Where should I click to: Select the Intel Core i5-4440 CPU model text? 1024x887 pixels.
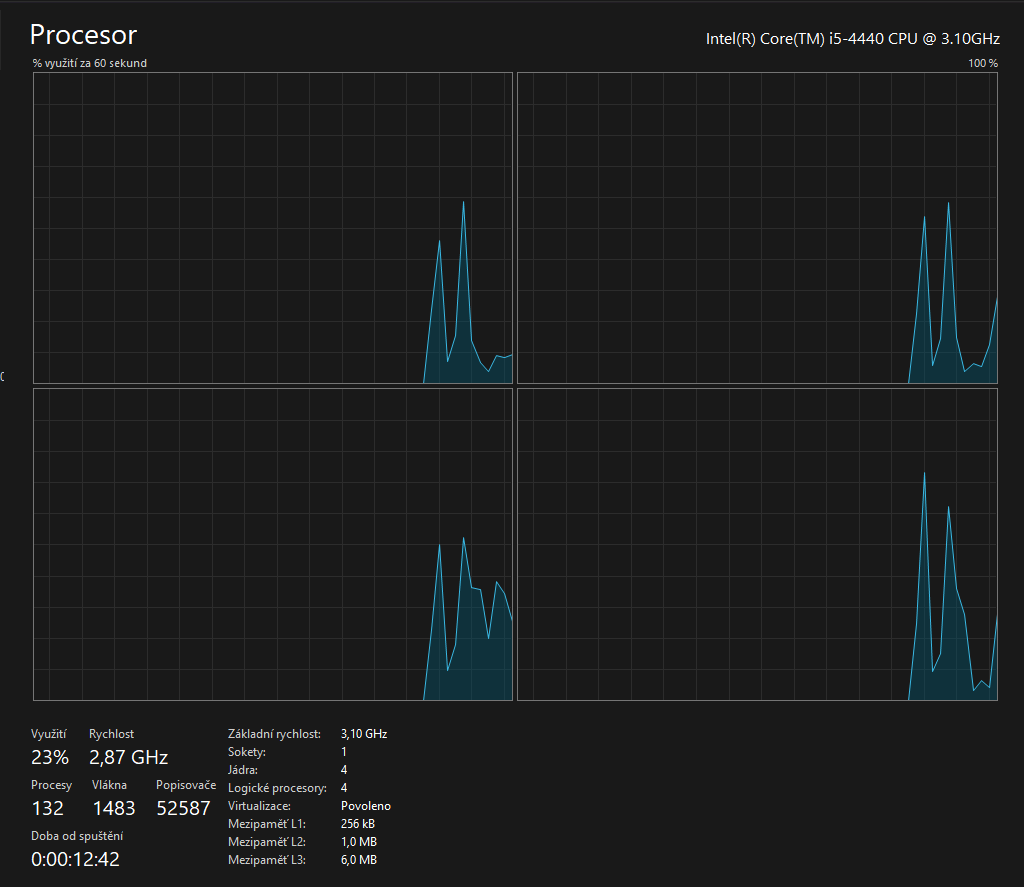(852, 39)
